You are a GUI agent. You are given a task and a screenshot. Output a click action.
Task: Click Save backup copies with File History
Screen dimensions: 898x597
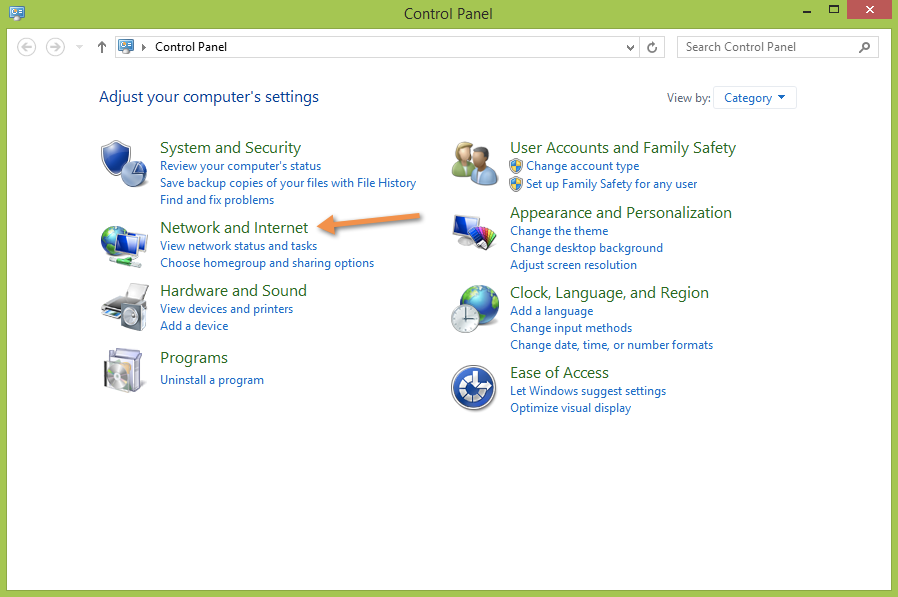[x=288, y=183]
